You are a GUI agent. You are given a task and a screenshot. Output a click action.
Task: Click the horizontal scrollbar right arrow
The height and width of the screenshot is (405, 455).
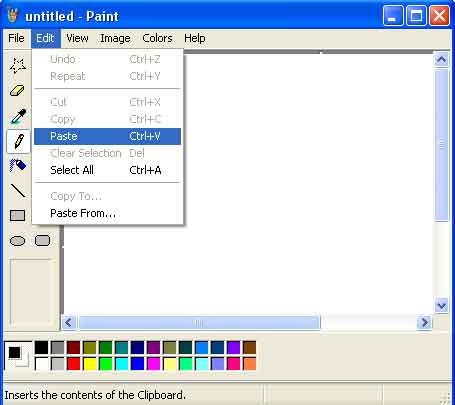(x=424, y=322)
